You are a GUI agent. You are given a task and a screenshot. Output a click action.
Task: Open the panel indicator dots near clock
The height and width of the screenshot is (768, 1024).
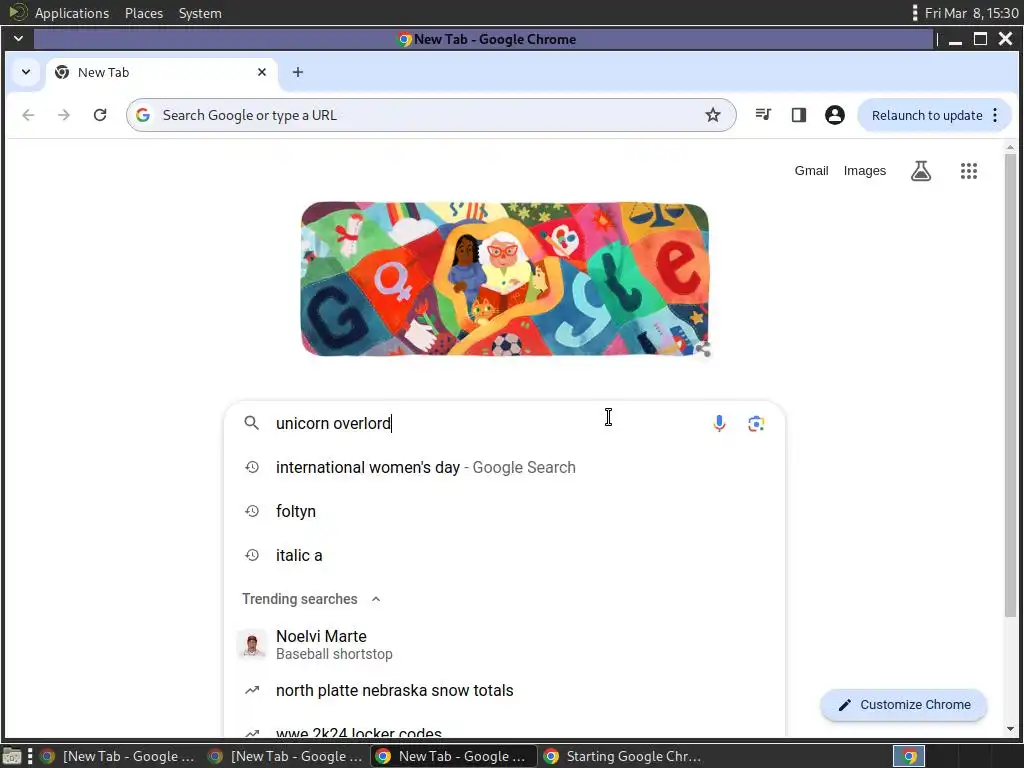pos(914,13)
